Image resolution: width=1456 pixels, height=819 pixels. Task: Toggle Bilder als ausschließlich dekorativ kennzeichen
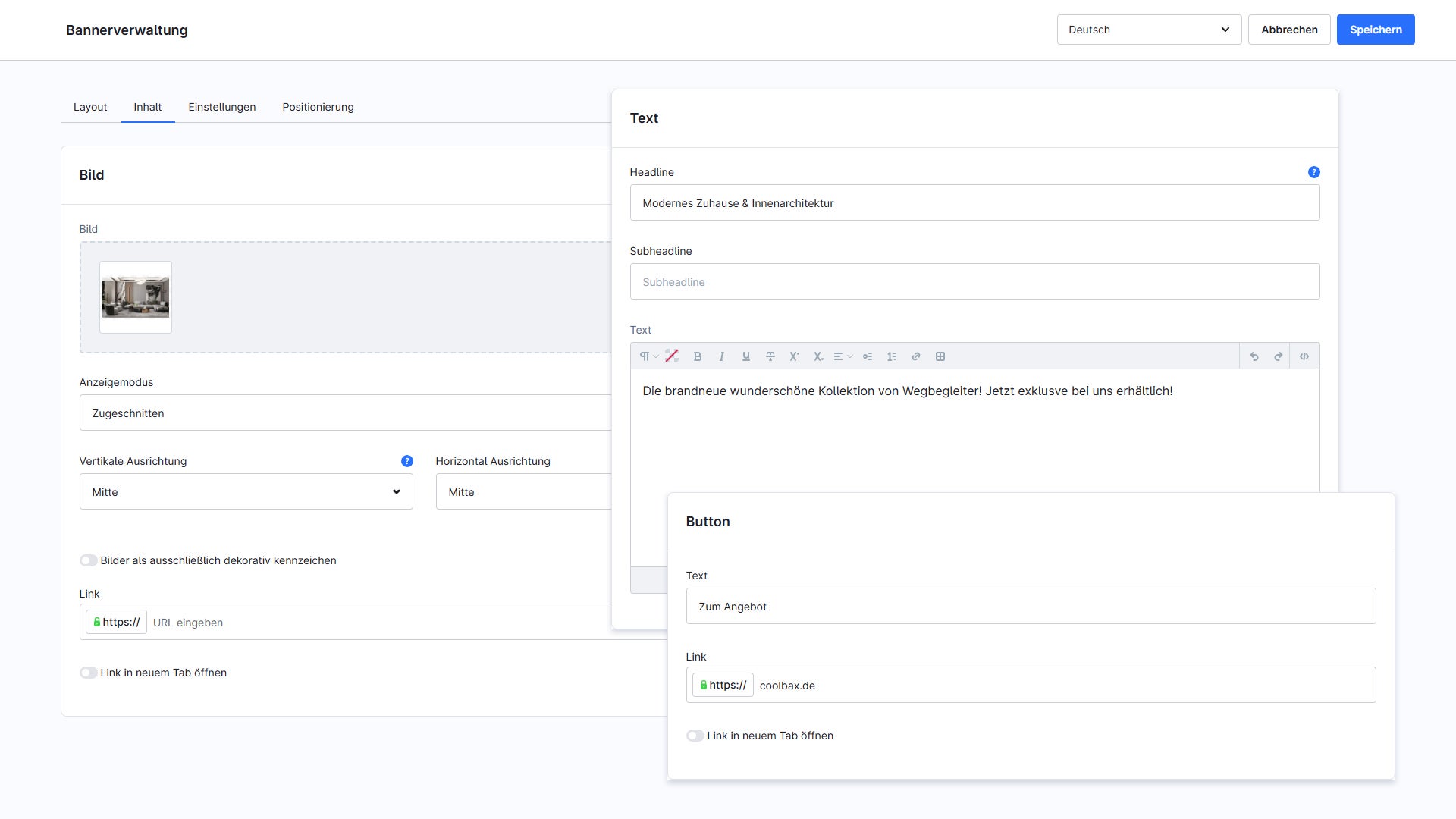pos(89,560)
